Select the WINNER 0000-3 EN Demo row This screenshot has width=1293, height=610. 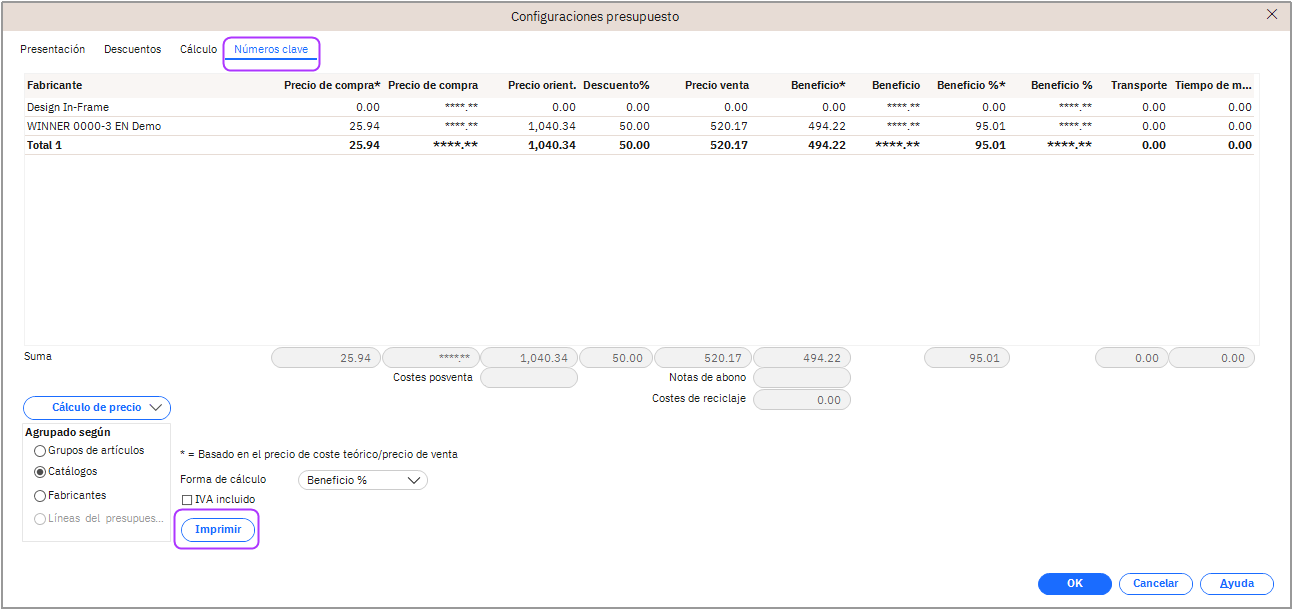pyautogui.click(x=94, y=126)
